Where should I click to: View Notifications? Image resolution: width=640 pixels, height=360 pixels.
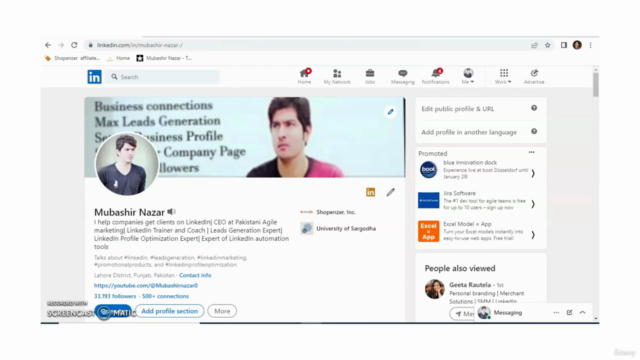click(x=436, y=76)
